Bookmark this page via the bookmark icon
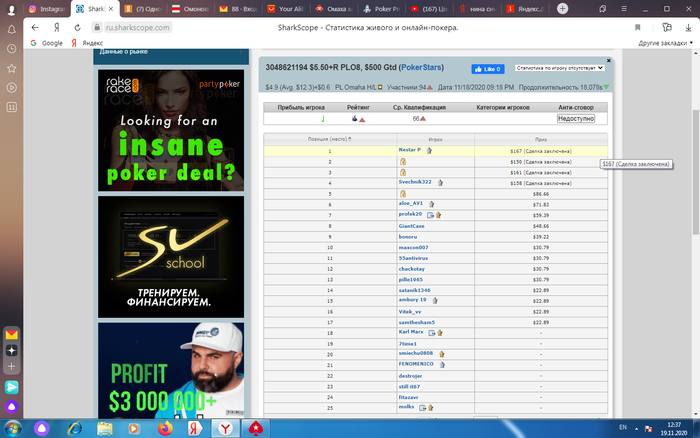The image size is (700, 438). [x=638, y=28]
